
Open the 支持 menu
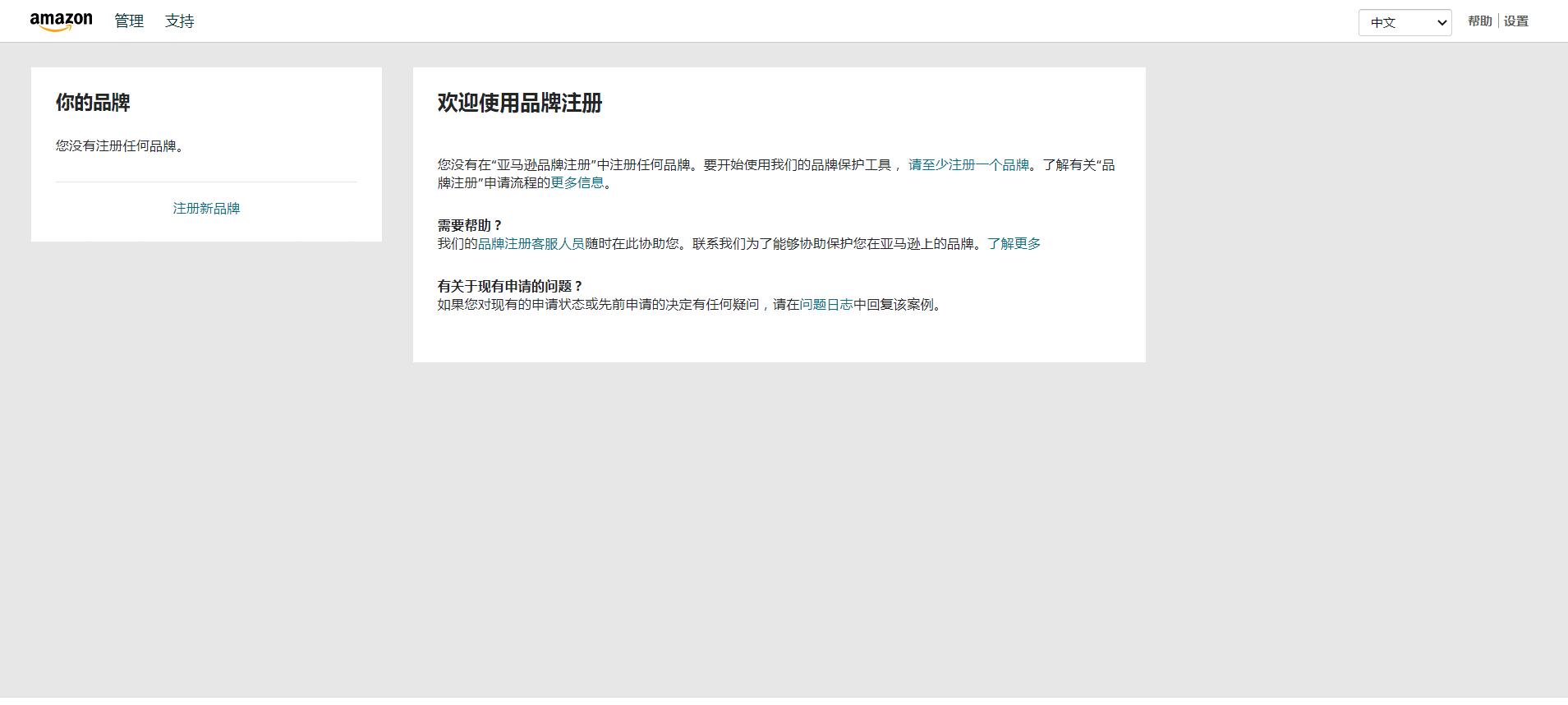tap(179, 21)
